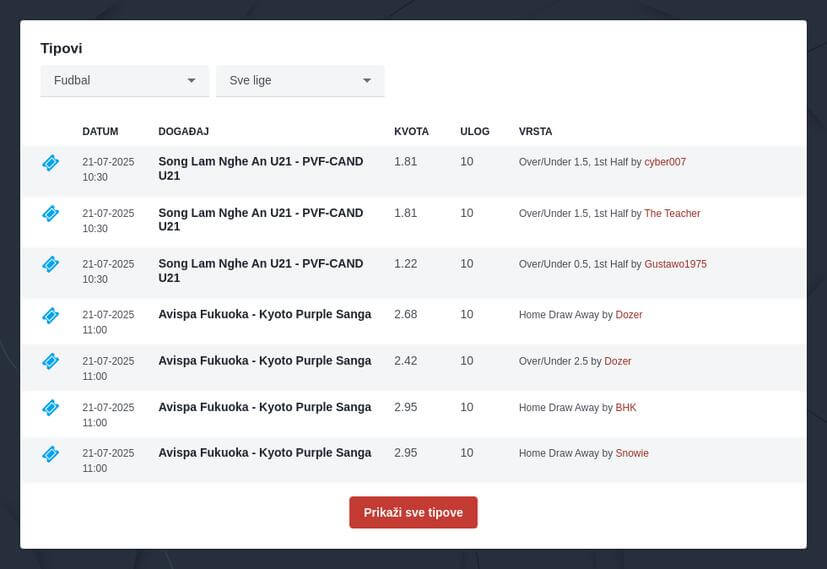
Task: Click date 21-07-2025 10:30 in Gustawo1975's row
Action: 108,271
